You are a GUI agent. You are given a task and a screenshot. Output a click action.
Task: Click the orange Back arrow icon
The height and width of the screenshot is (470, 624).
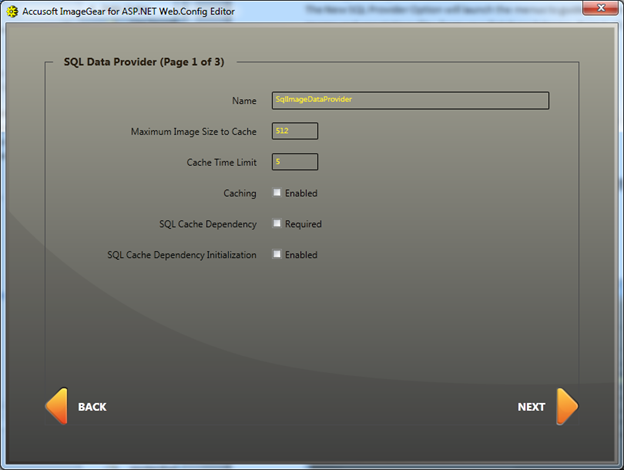pyautogui.click(x=56, y=407)
